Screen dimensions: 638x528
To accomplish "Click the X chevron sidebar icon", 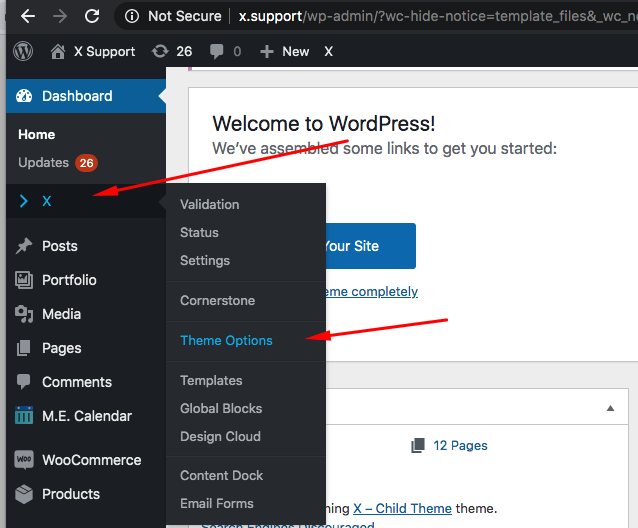I will point(24,201).
